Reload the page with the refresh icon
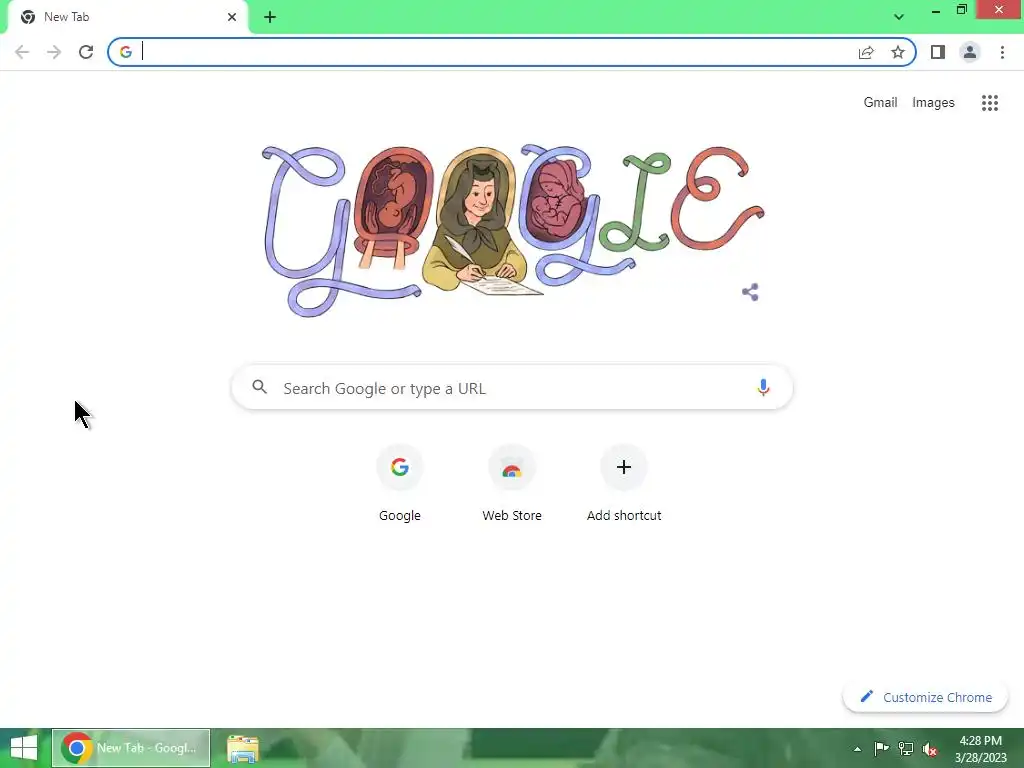Image resolution: width=1024 pixels, height=768 pixels. 86,52
